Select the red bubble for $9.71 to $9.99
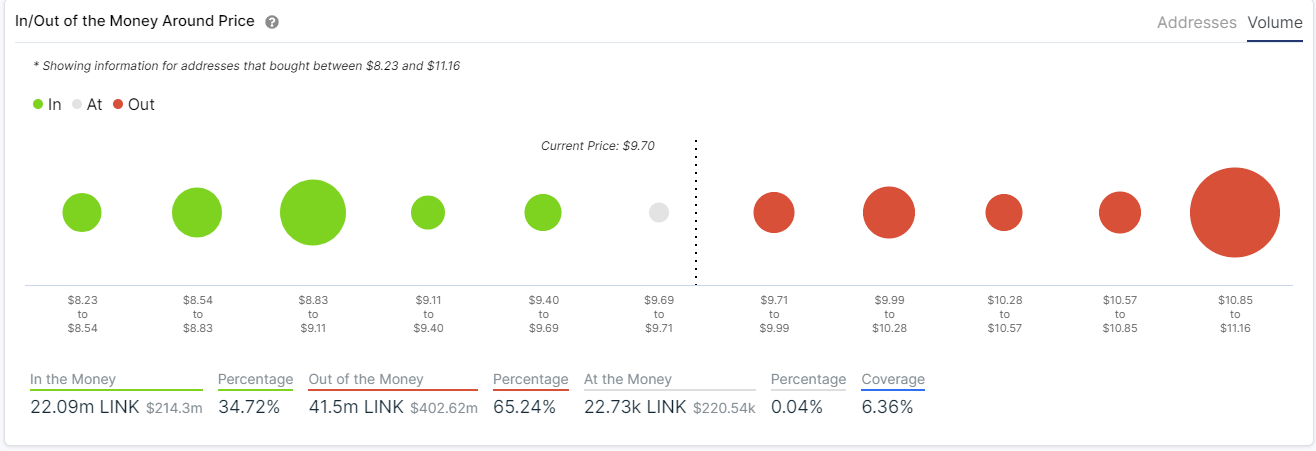The height and width of the screenshot is (451, 1316). pos(774,213)
